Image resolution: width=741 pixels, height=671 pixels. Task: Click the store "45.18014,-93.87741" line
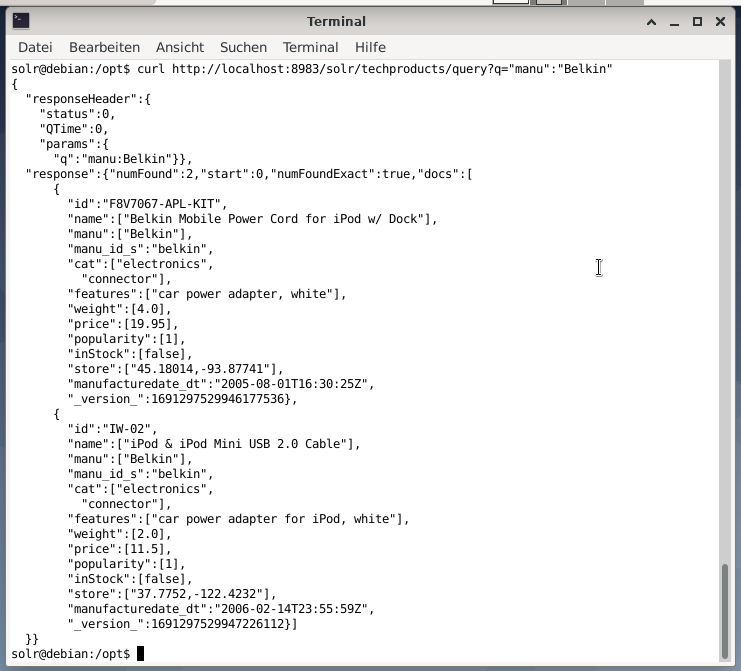(175, 369)
